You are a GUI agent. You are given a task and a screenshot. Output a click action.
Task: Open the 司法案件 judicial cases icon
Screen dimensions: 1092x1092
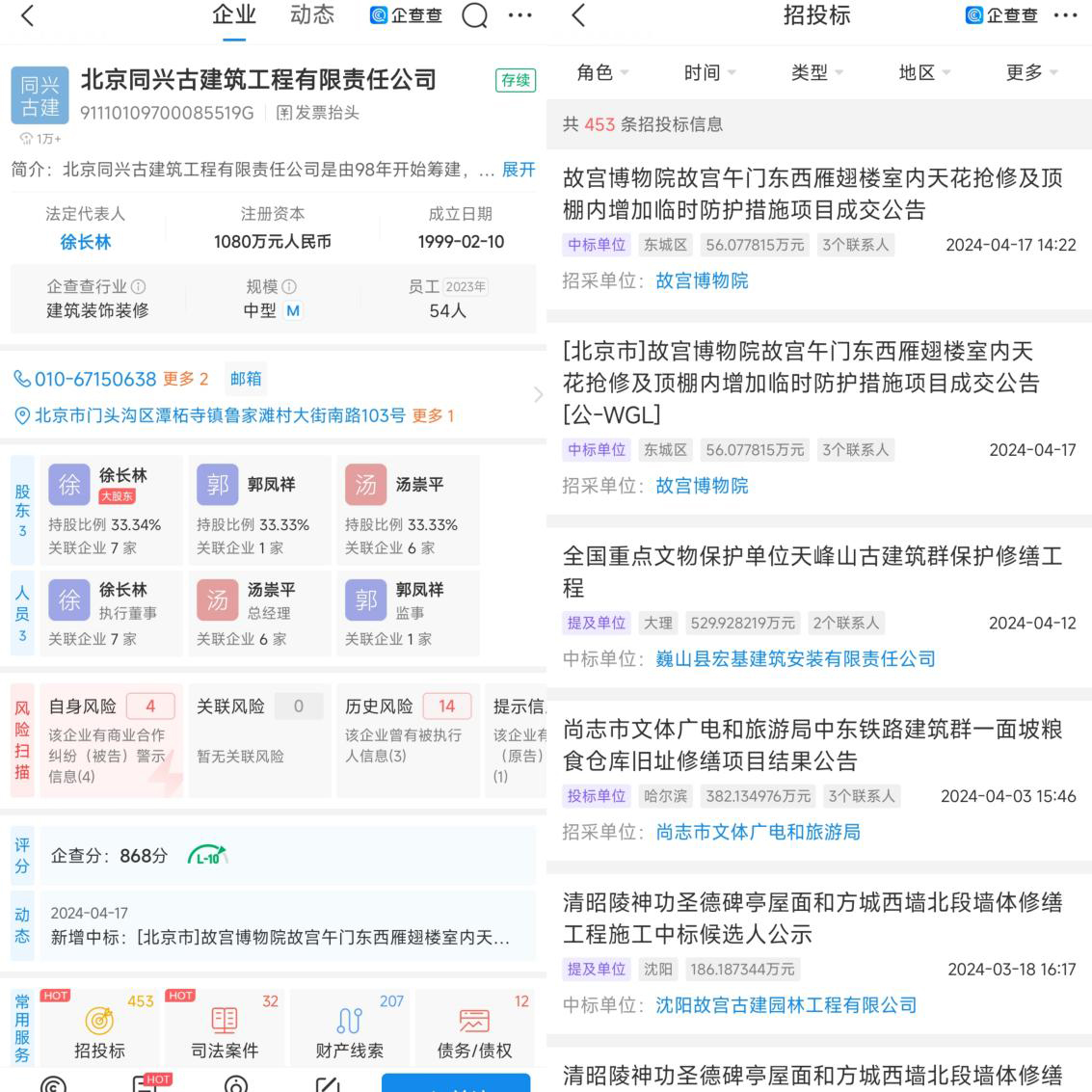225,1028
